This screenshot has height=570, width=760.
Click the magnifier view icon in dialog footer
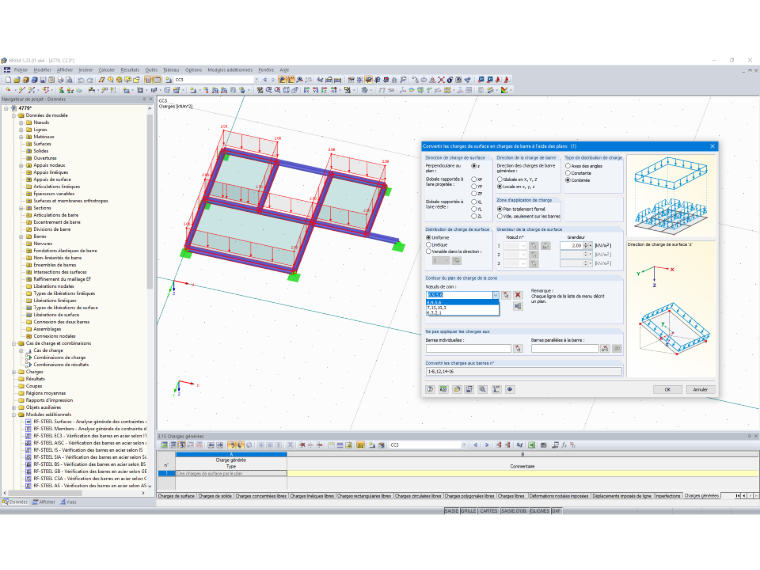coord(483,389)
